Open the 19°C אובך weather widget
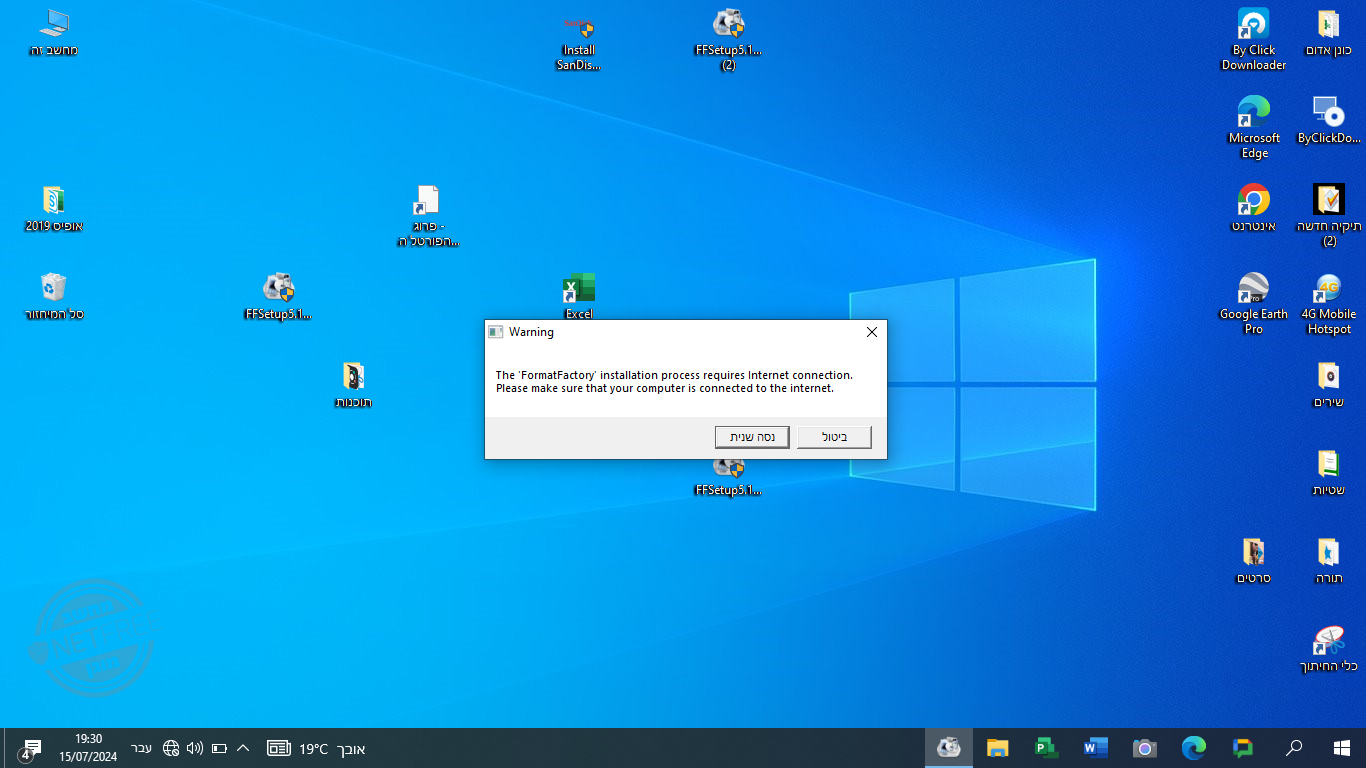Viewport: 1366px width, 768px height. click(x=316, y=748)
